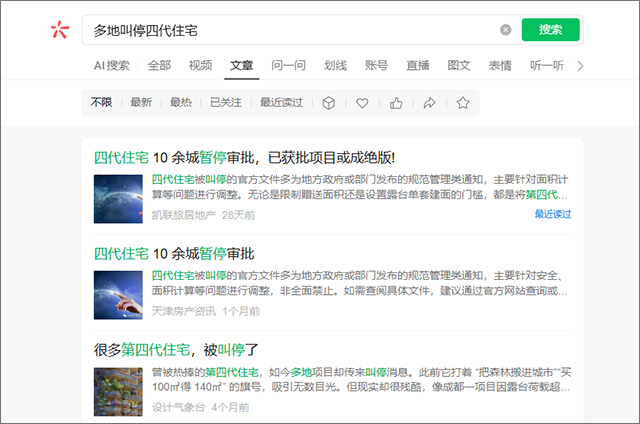The height and width of the screenshot is (424, 640).
Task: Open article titled 四代住宅 10 余城暂停审批
Action: coord(174,254)
